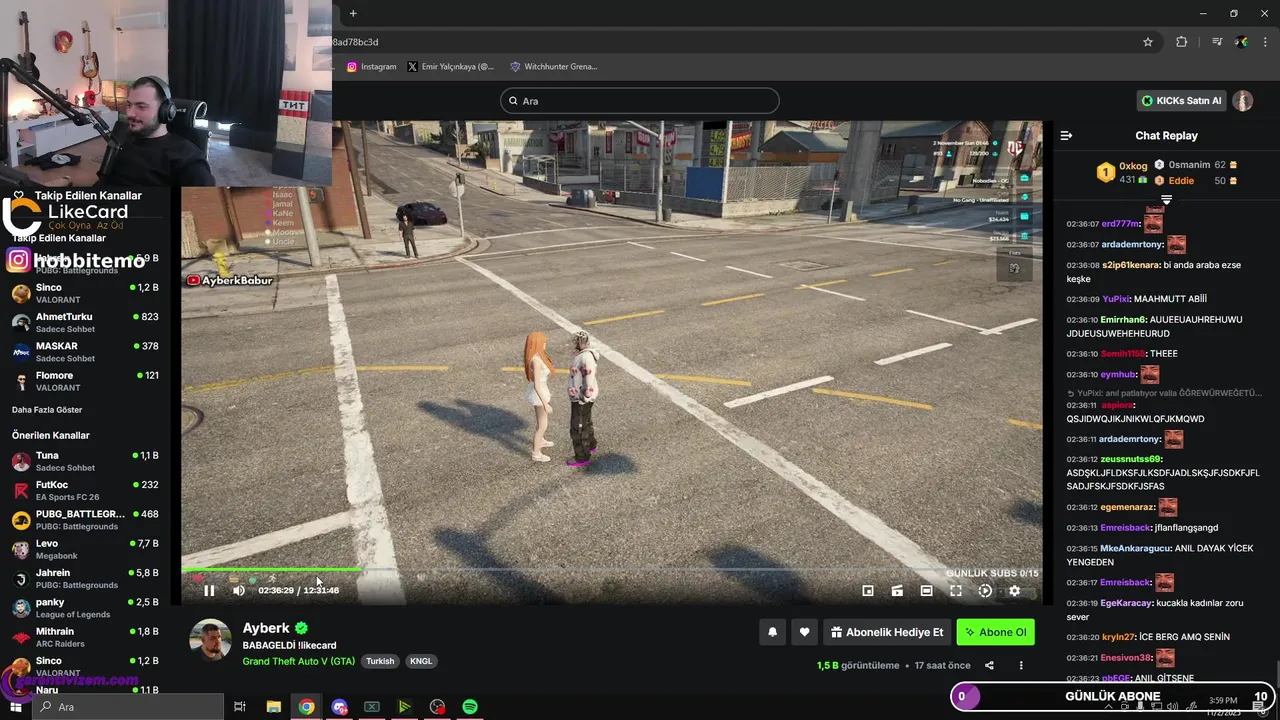Select the KNGL tag
Image resolution: width=1280 pixels, height=720 pixels.
pos(421,661)
